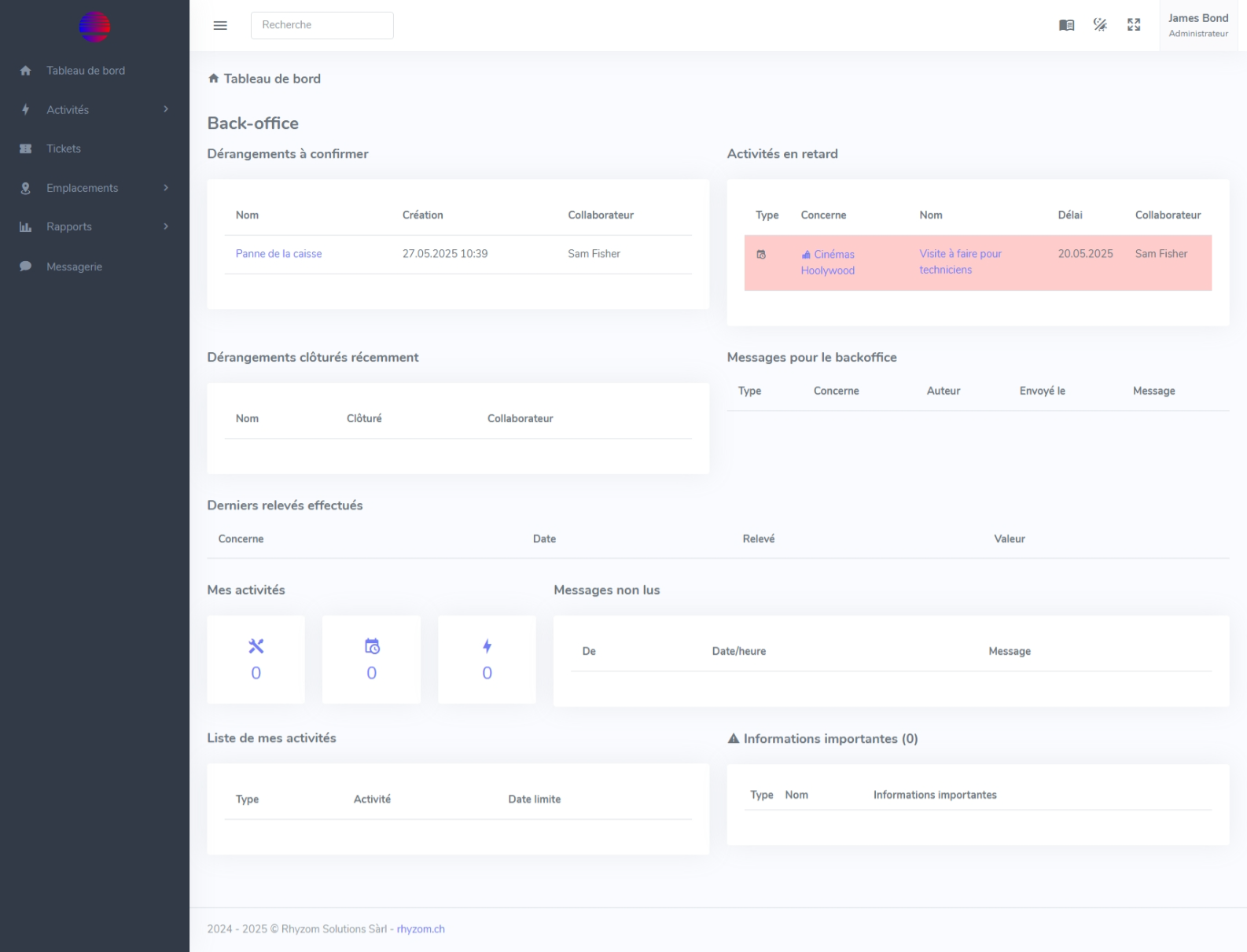The width and height of the screenshot is (1247, 952).
Task: Click calendar type icon in late activities row
Action: click(x=761, y=255)
